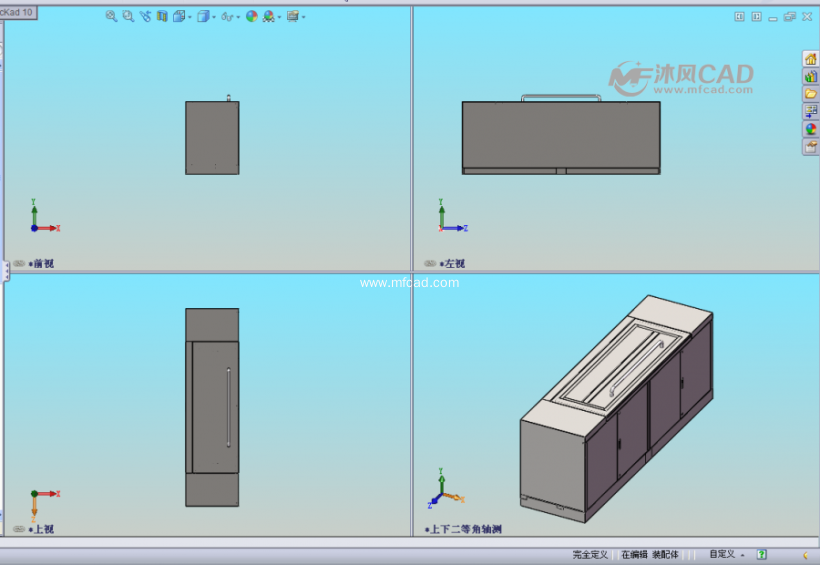Click the 左视 view label

pyautogui.click(x=454, y=264)
